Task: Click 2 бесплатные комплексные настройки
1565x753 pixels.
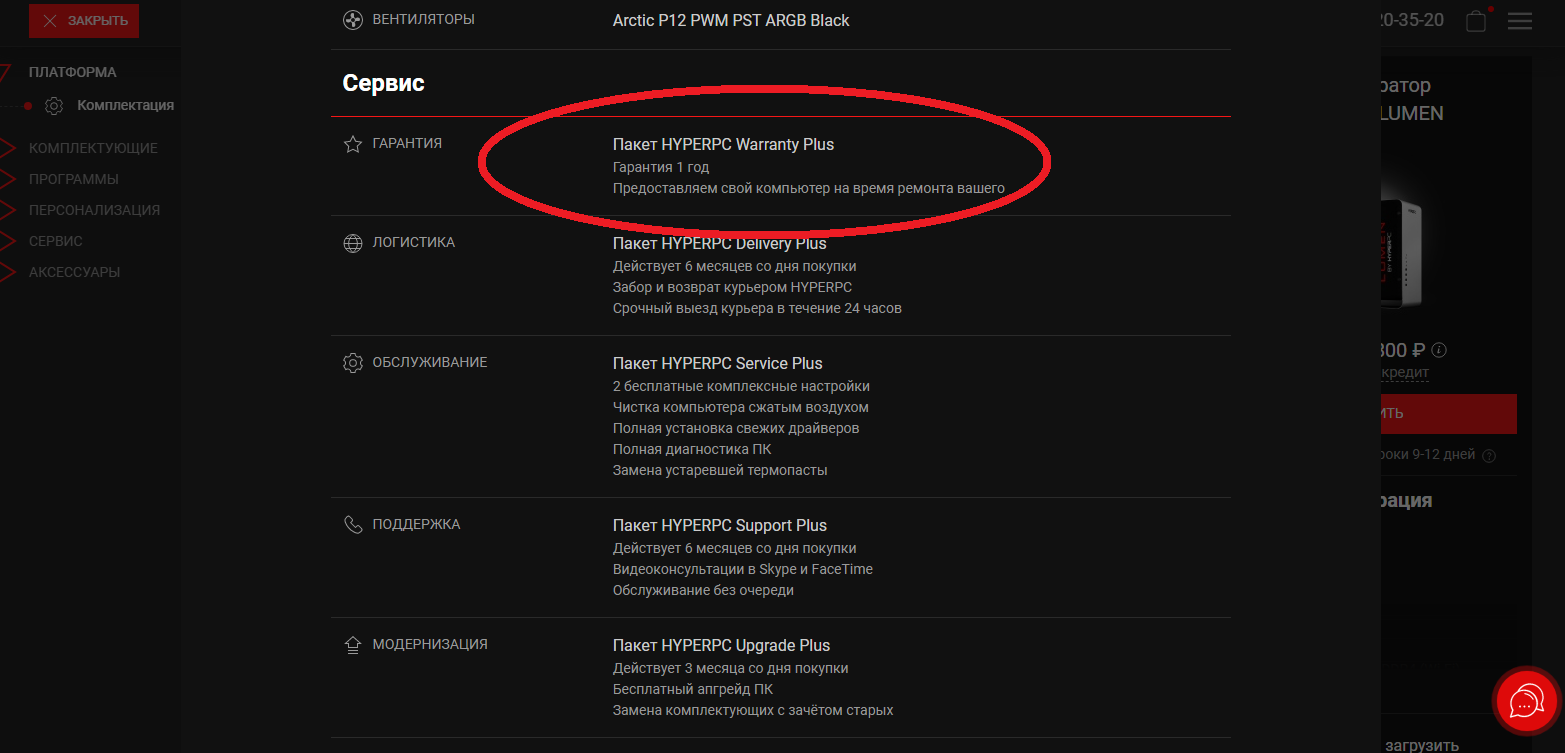Action: tap(741, 386)
